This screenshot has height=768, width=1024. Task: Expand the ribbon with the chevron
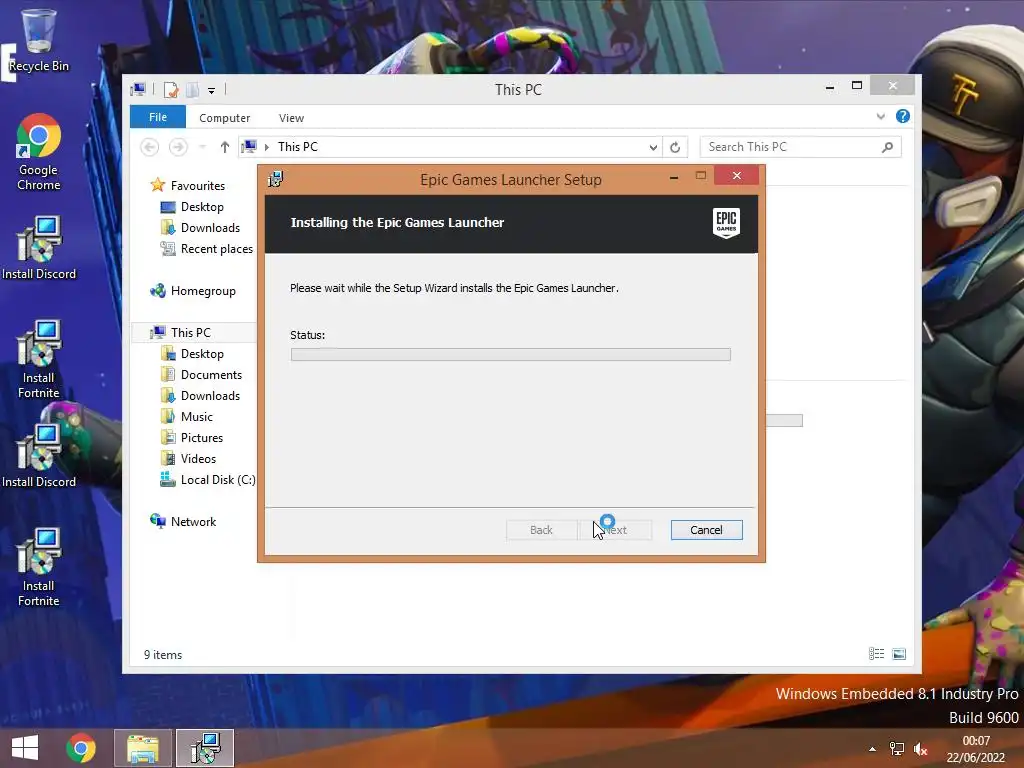[x=880, y=117]
